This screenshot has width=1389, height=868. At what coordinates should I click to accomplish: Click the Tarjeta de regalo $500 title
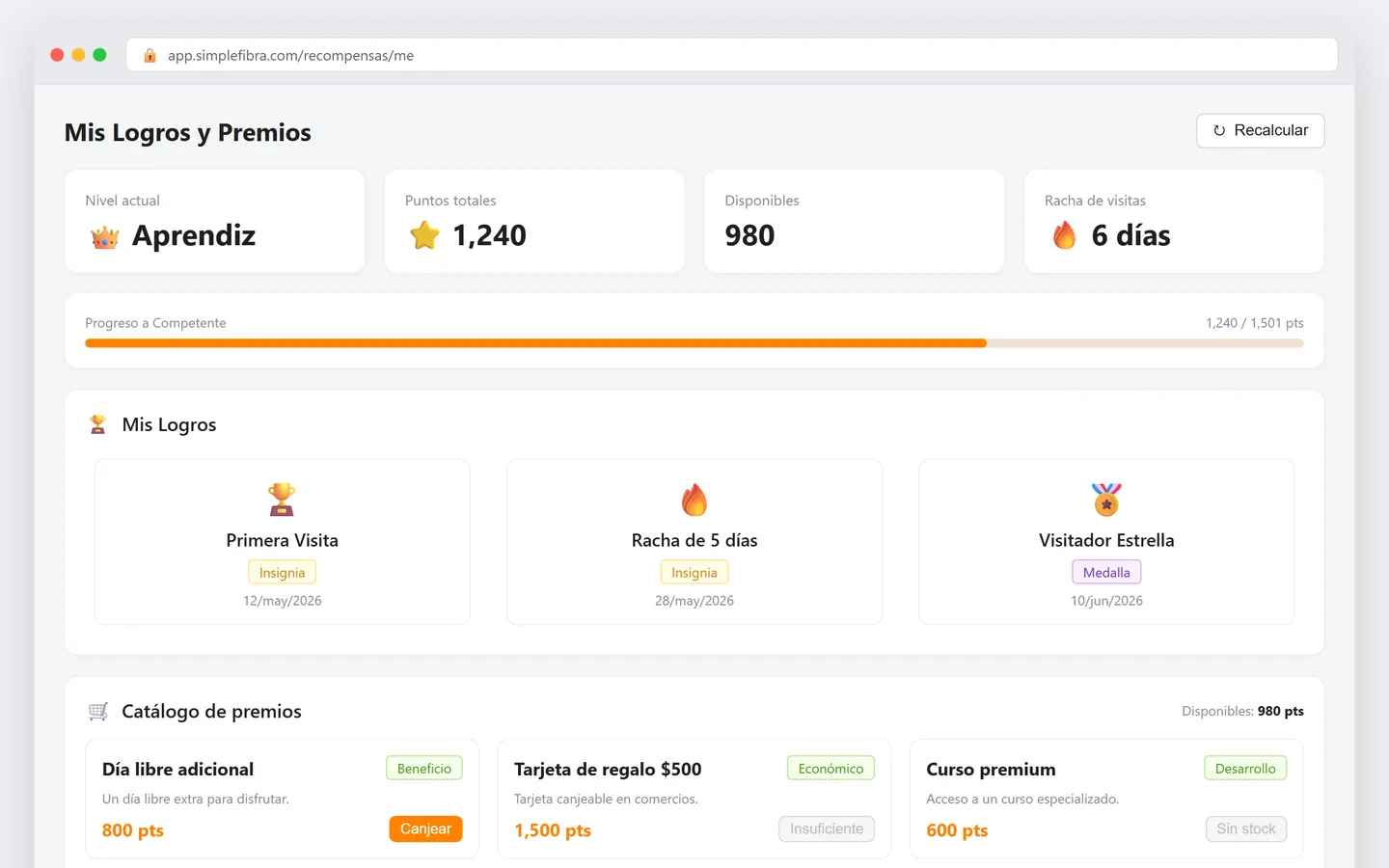(x=608, y=770)
